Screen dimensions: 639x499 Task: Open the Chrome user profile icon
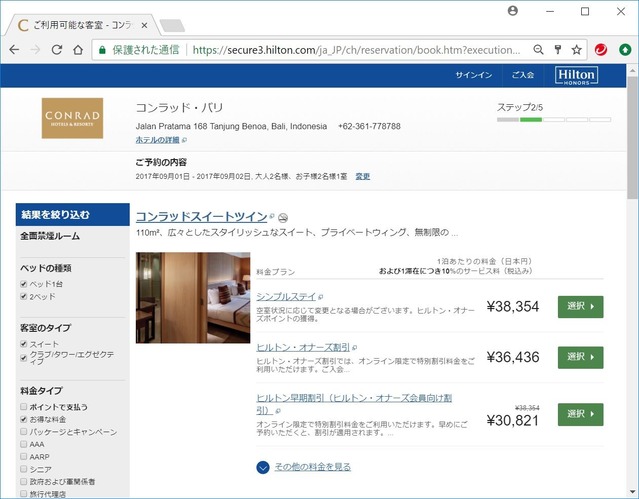[x=513, y=11]
